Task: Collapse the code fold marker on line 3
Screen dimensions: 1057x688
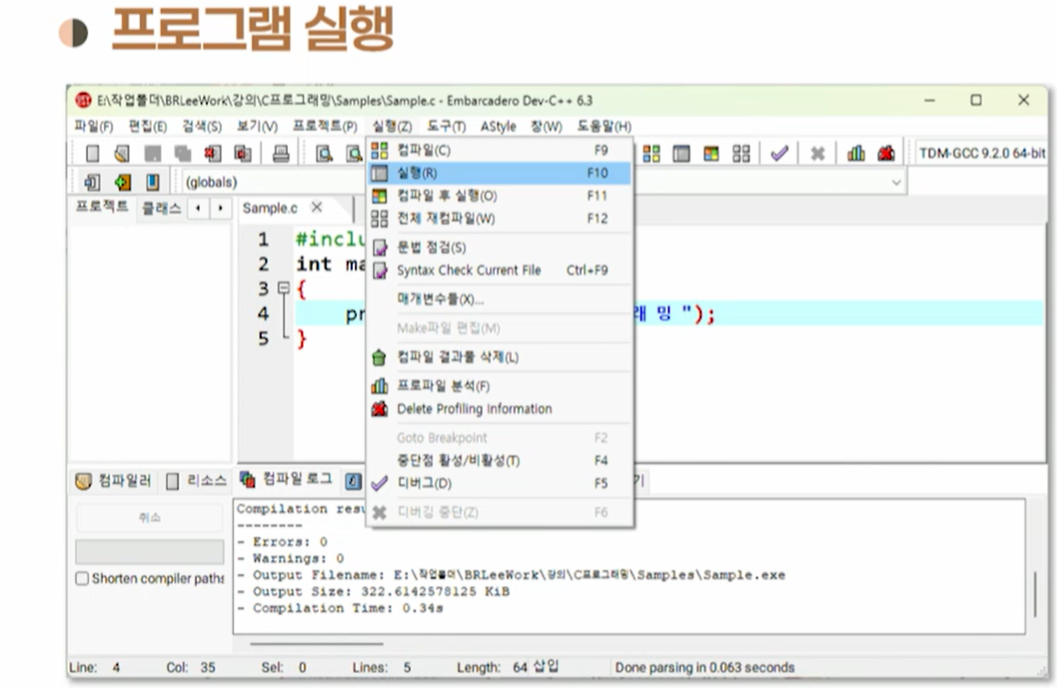Action: point(284,288)
